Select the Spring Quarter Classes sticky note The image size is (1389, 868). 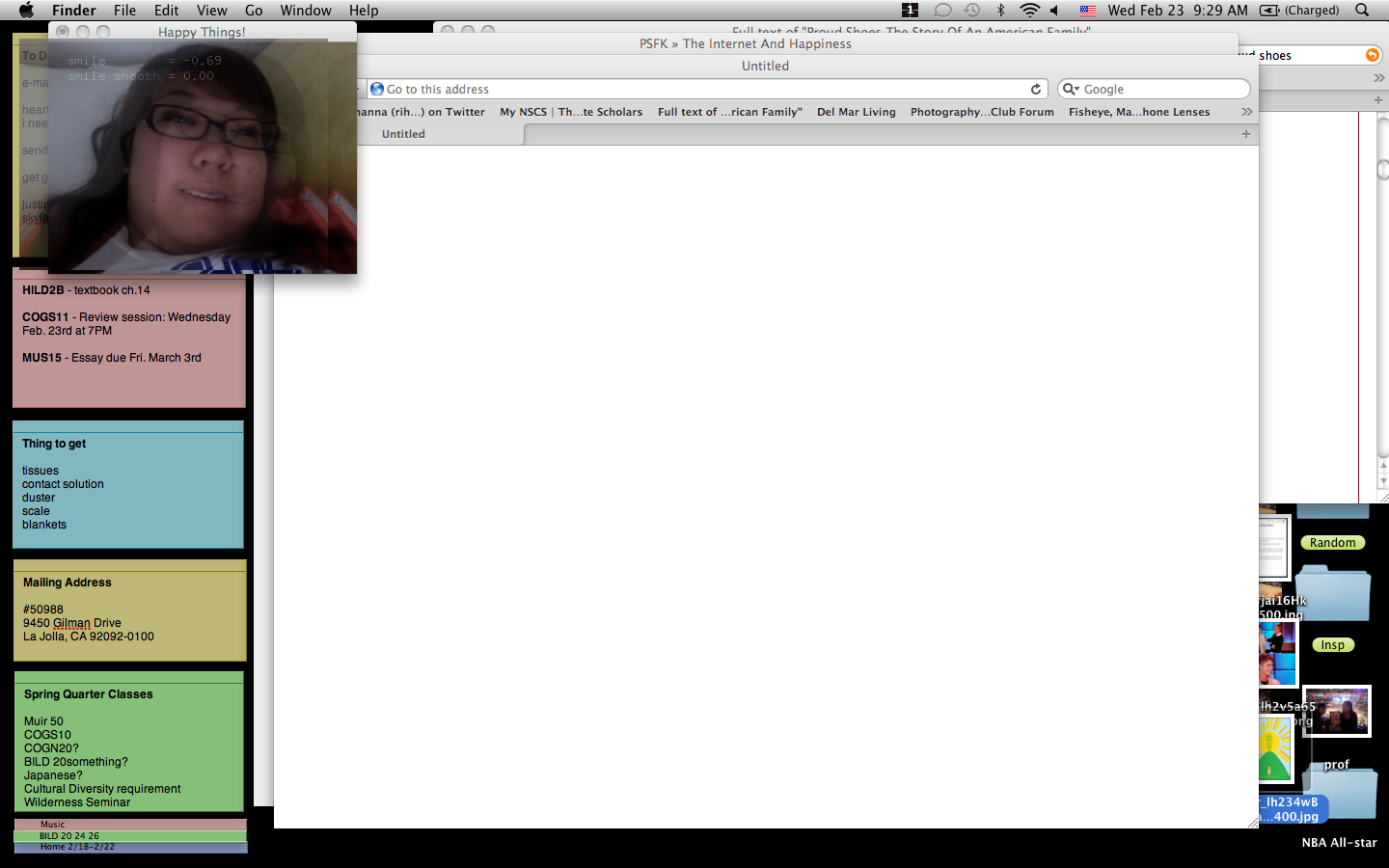[x=129, y=743]
